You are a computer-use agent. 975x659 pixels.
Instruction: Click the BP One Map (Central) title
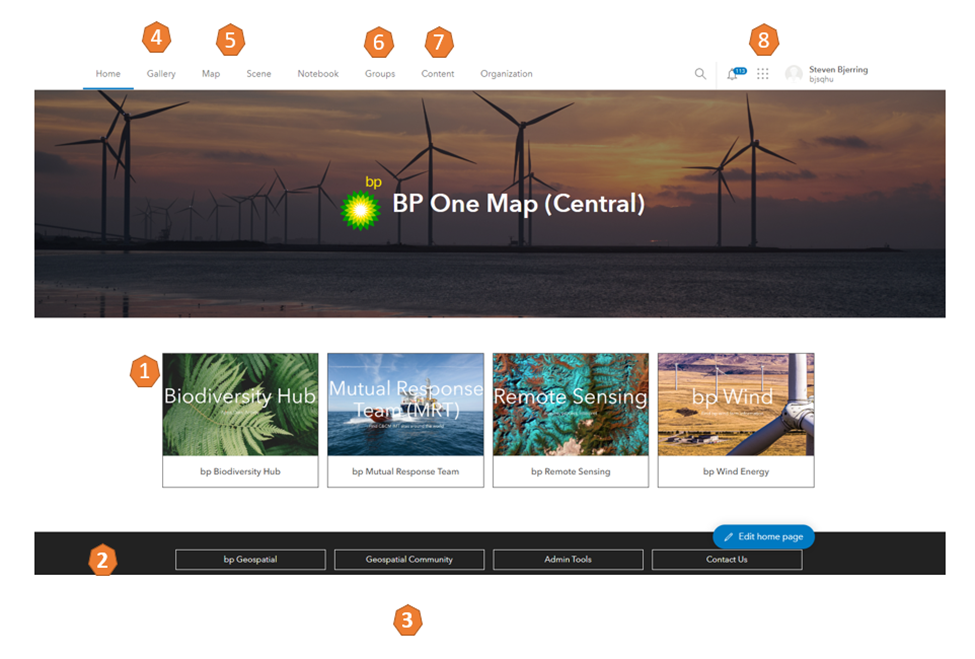click(x=519, y=204)
